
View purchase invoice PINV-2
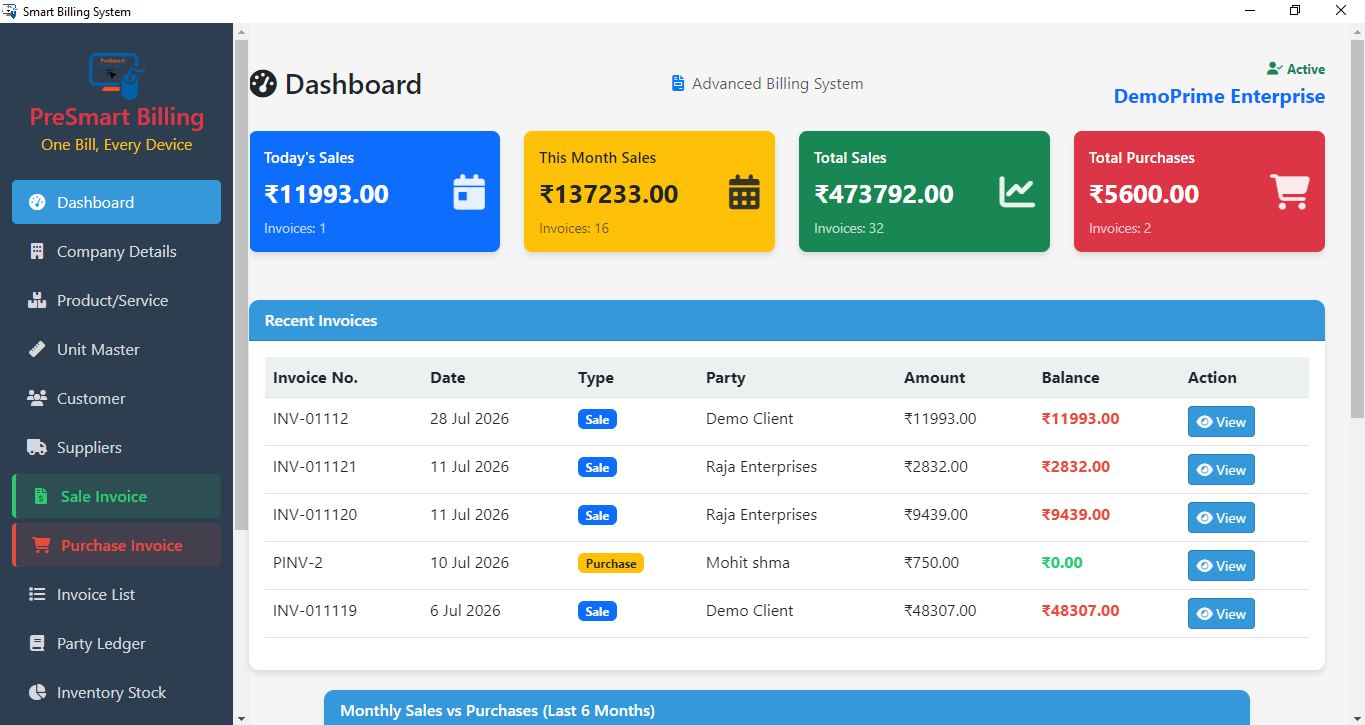coord(1221,566)
